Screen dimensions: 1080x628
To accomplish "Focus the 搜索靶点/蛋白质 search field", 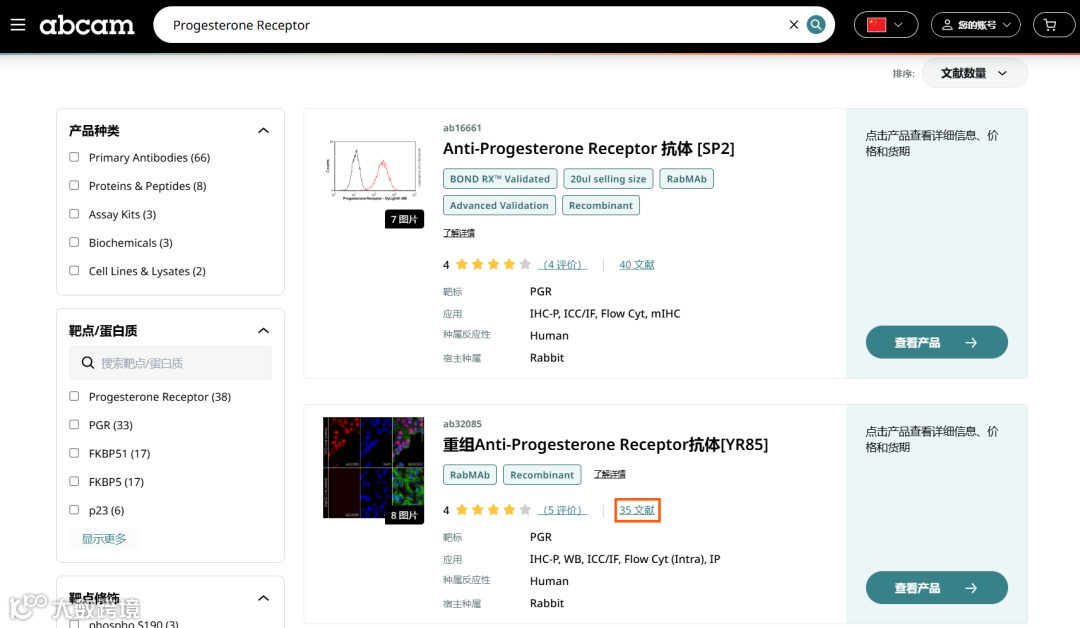I will [x=170, y=363].
